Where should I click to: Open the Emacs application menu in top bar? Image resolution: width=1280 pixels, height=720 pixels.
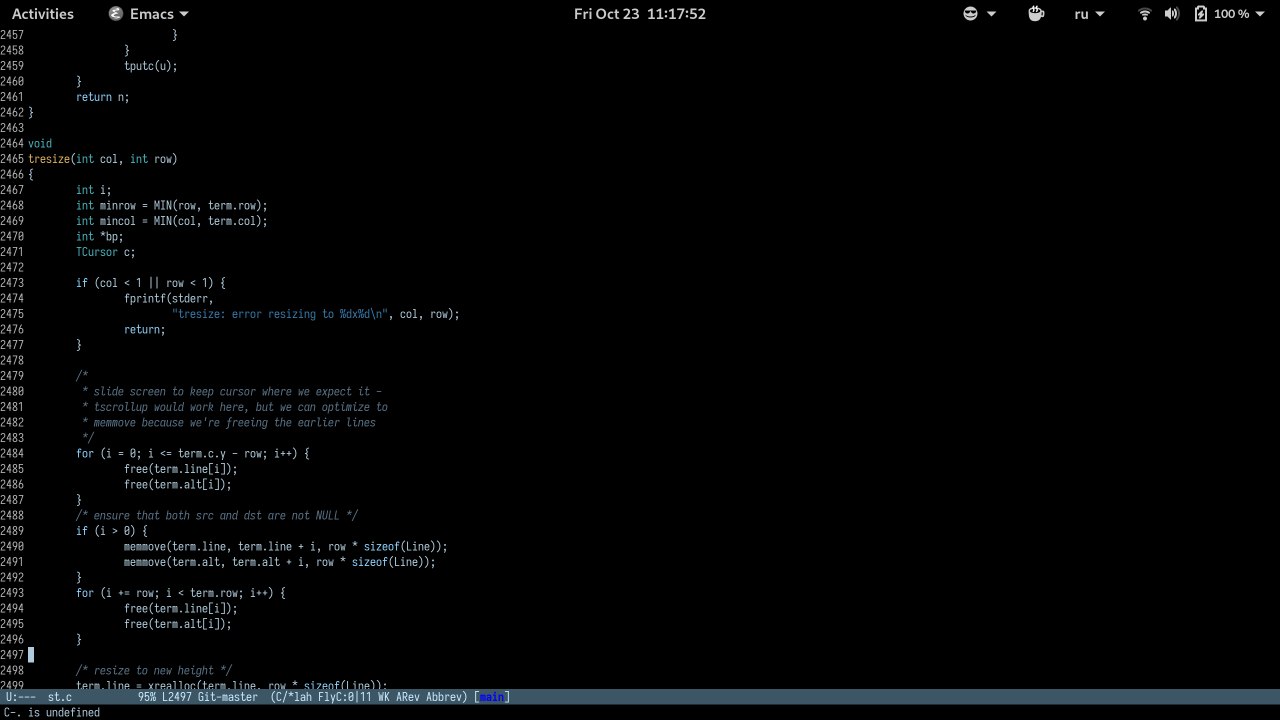pos(148,14)
